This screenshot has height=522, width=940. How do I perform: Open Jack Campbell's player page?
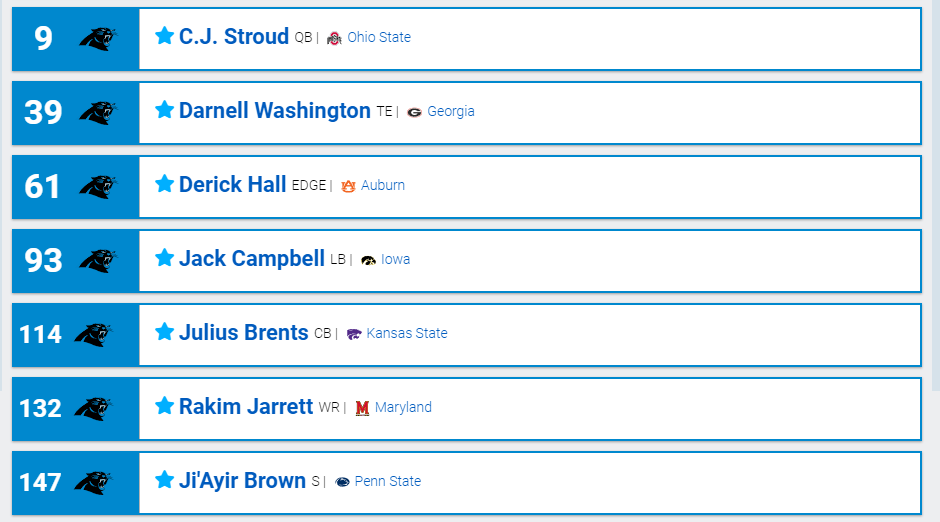click(252, 259)
